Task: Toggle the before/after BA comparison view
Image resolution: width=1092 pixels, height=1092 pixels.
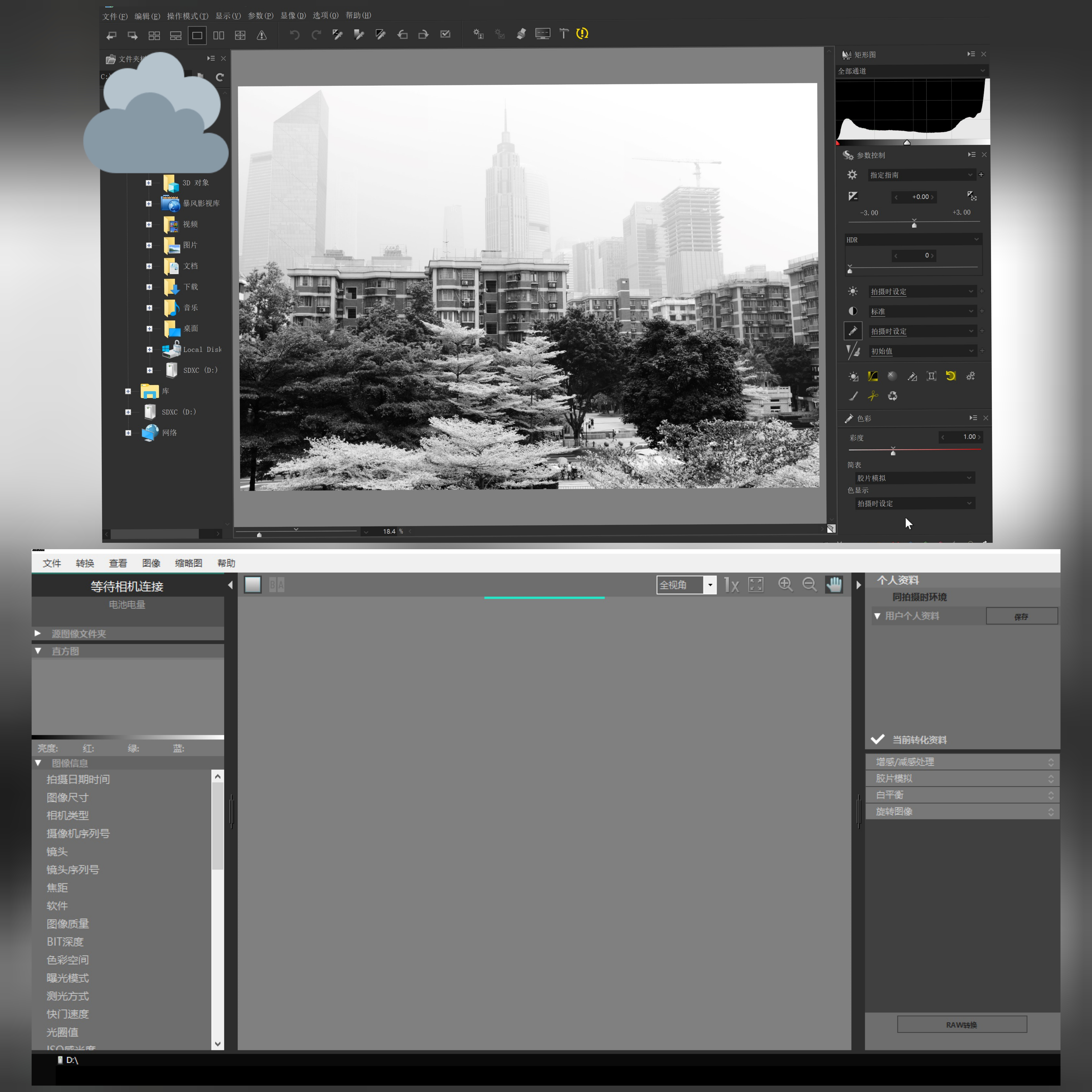Action: (276, 585)
